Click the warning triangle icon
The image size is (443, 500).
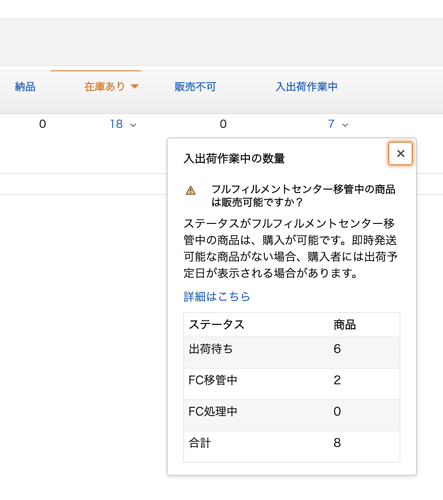191,190
